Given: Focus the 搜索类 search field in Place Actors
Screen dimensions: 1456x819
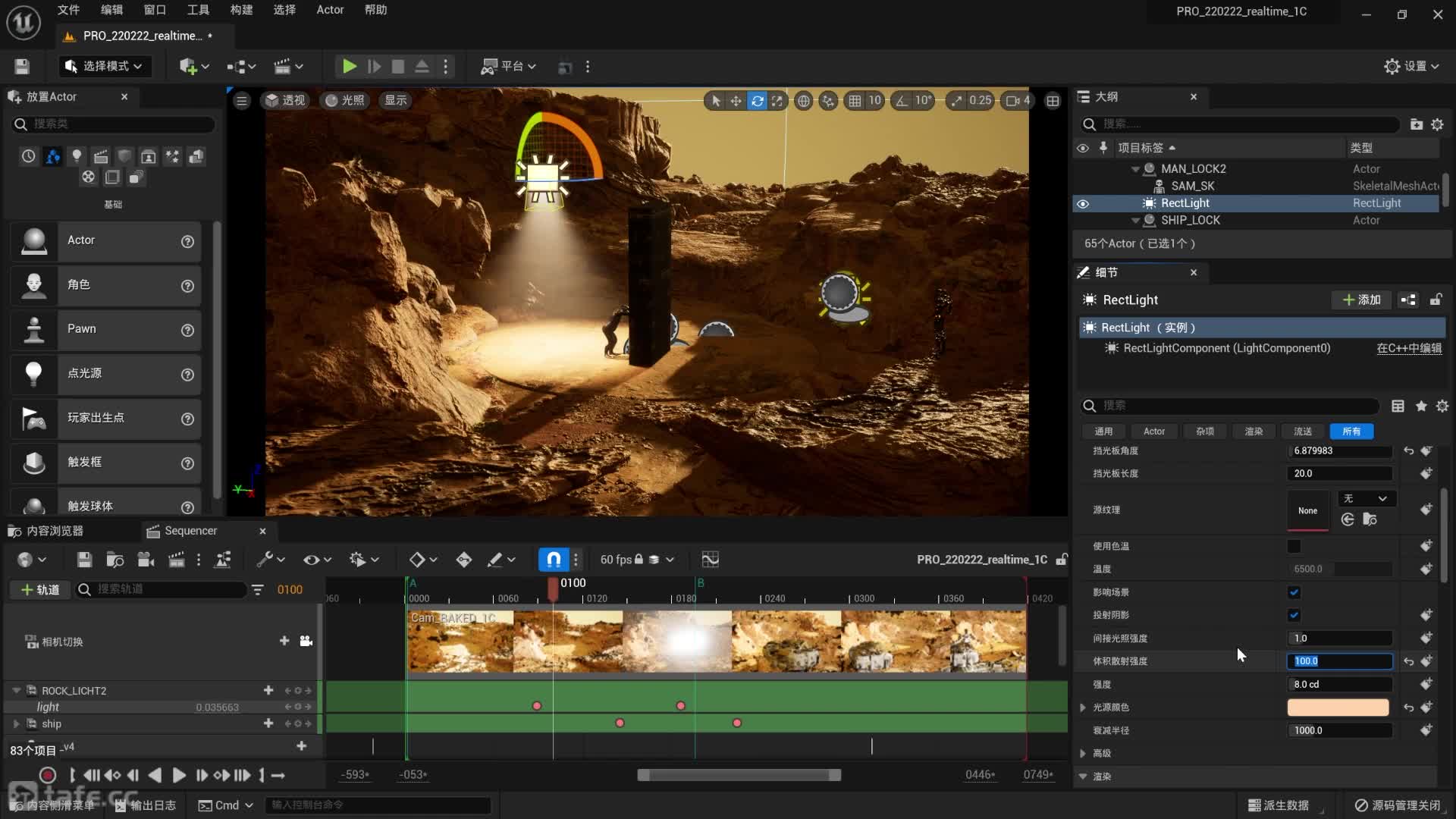Looking at the screenshot, I should pos(114,124).
